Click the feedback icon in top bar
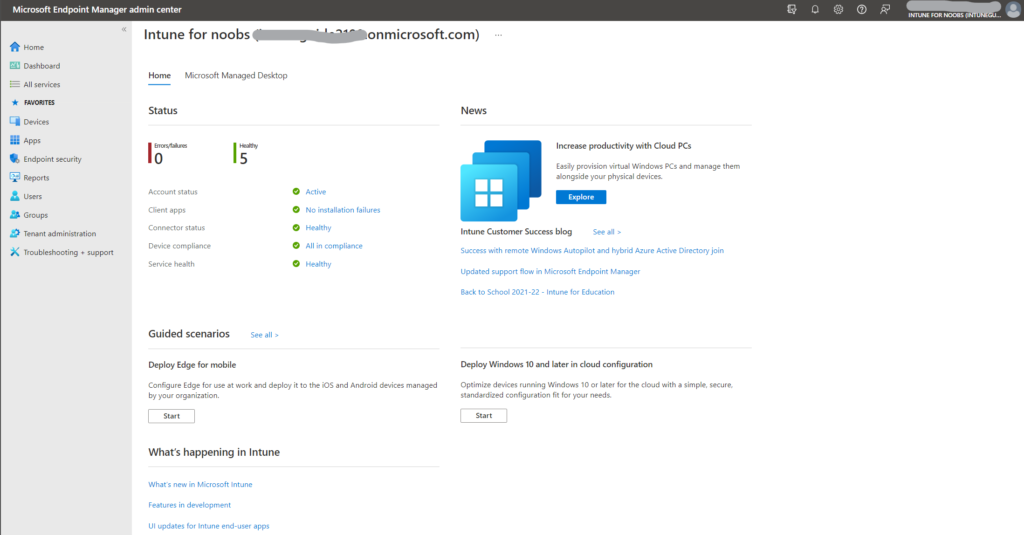The width and height of the screenshot is (1024, 535). (885, 10)
